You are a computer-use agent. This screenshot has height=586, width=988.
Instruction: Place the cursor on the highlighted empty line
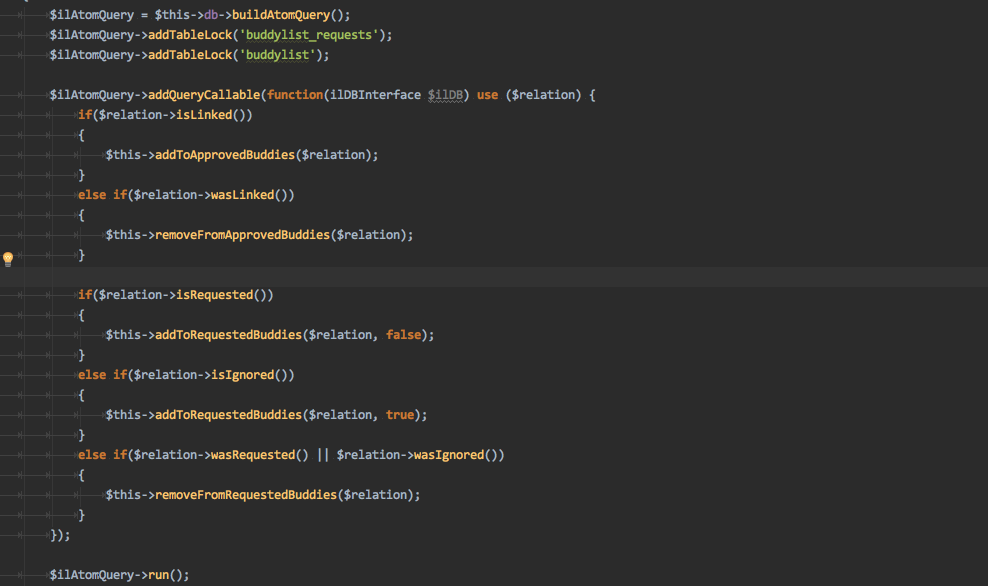coord(400,275)
